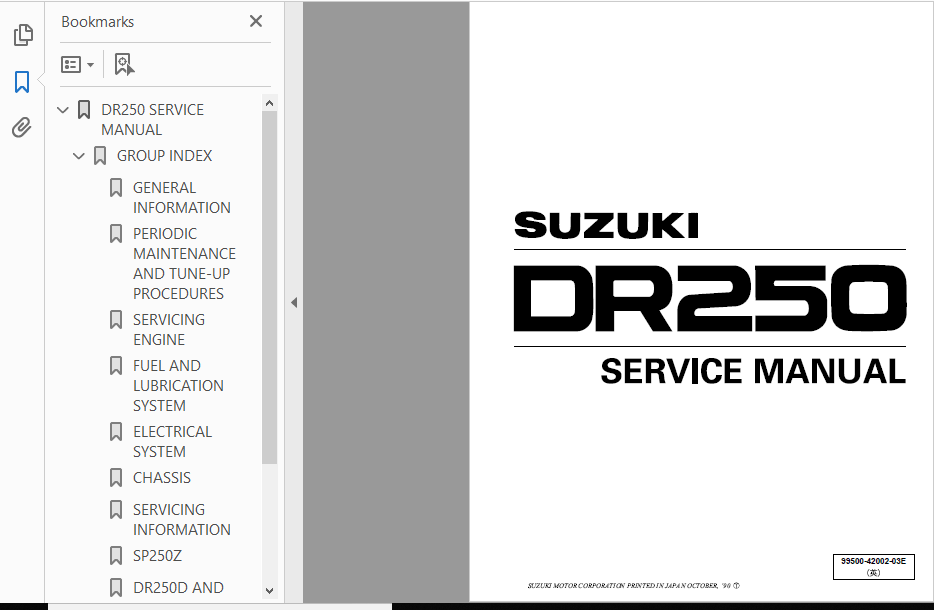Click bookmark icon beside ELECTRICAL SYSTEM
This screenshot has height=610, width=934.
(116, 432)
